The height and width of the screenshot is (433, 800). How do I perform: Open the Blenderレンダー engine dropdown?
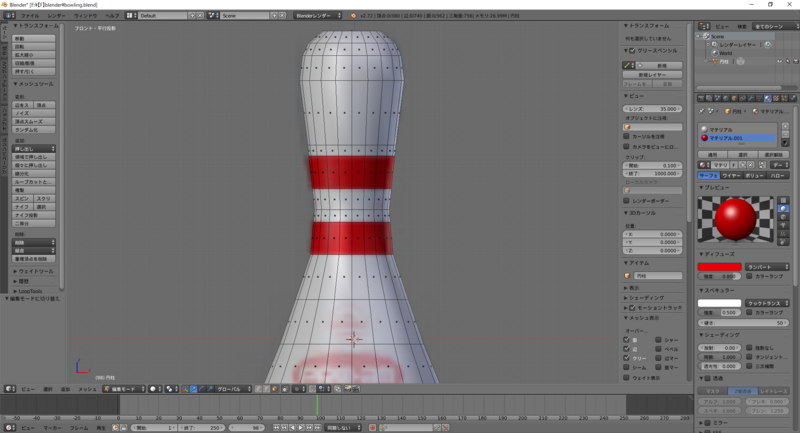pos(317,16)
